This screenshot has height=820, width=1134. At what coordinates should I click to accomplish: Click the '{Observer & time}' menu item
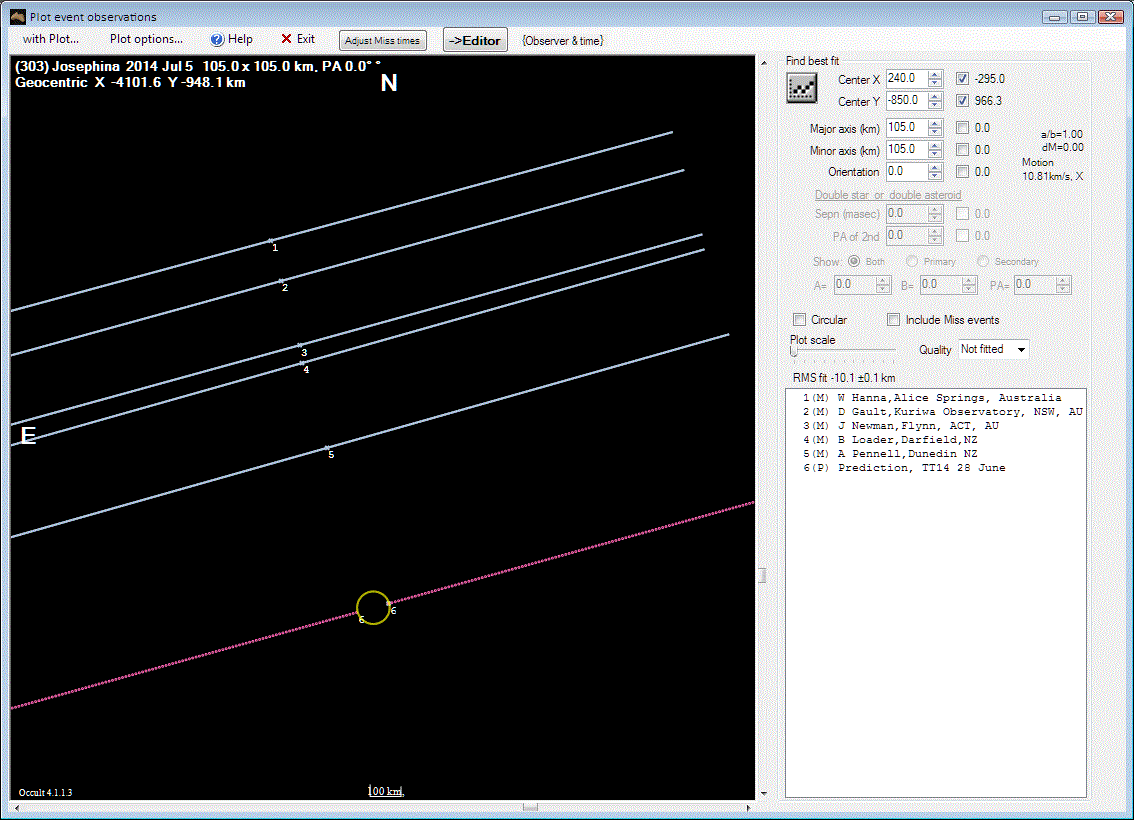[563, 40]
